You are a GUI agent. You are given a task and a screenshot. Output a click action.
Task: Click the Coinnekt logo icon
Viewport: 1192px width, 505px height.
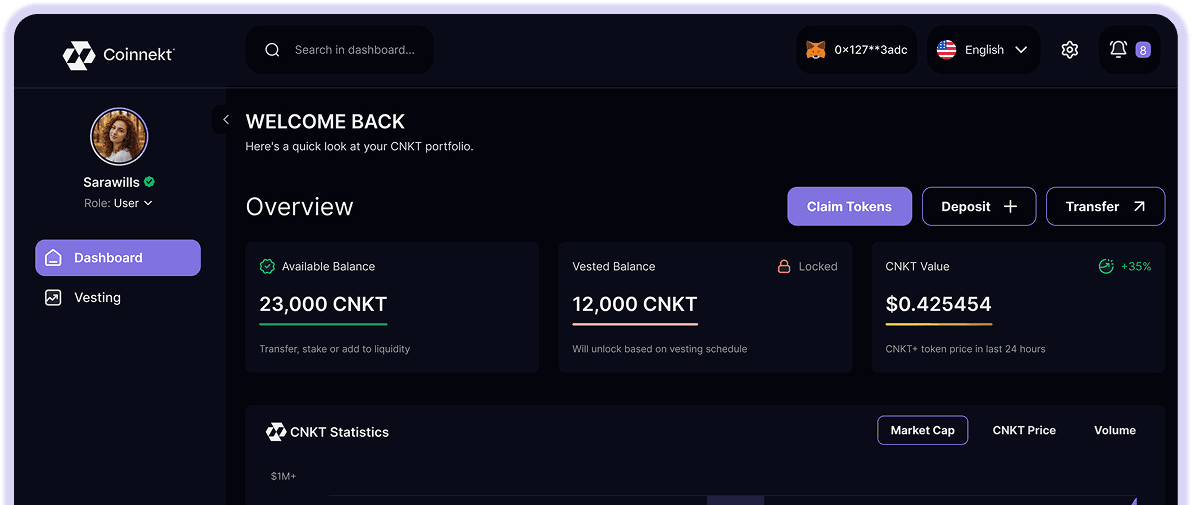tap(79, 55)
